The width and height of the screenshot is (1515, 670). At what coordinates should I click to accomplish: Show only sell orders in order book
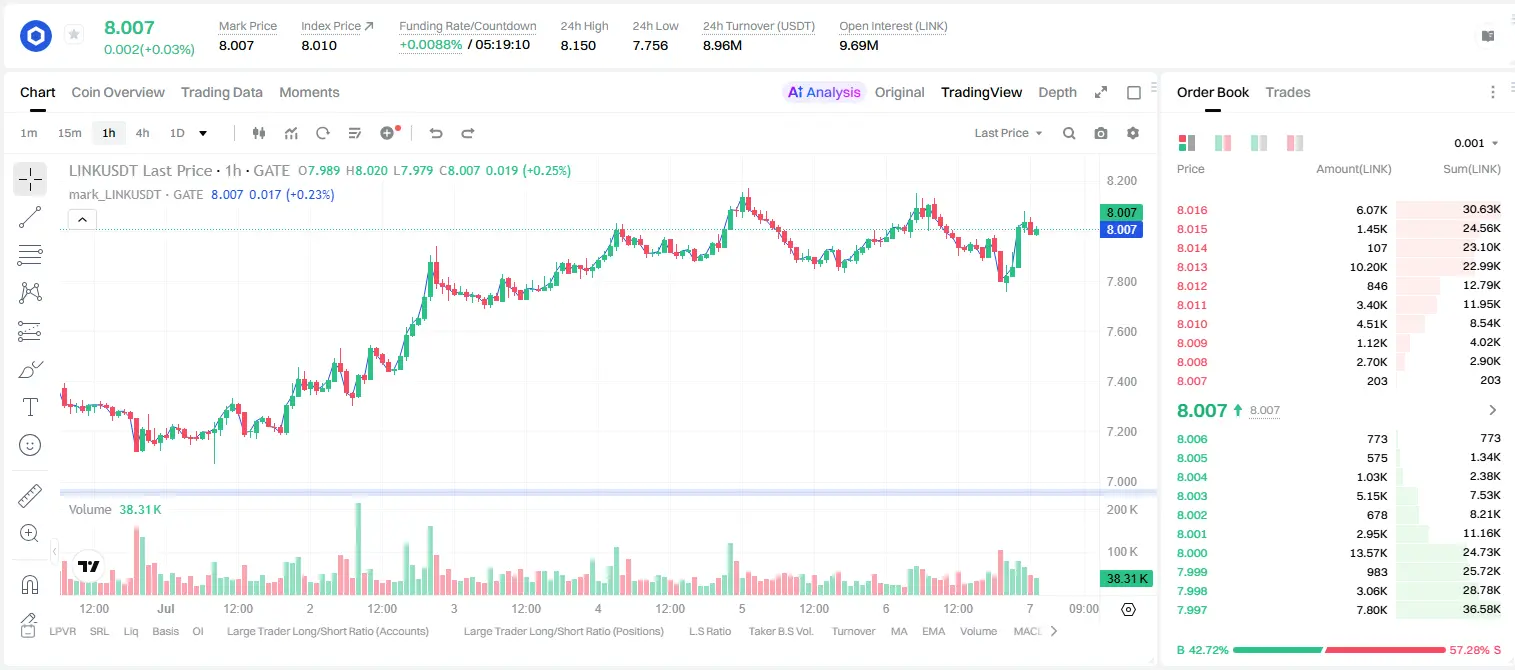(1295, 143)
